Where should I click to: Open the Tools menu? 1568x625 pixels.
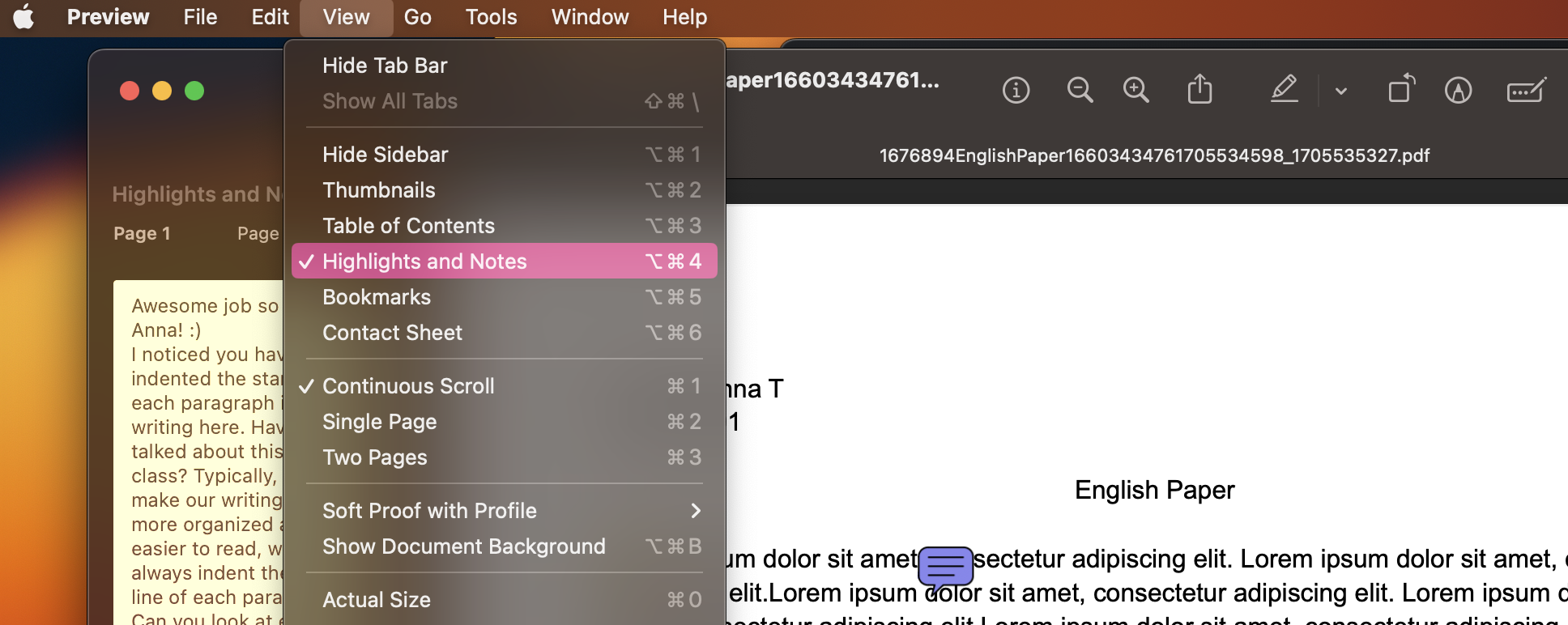[x=491, y=17]
